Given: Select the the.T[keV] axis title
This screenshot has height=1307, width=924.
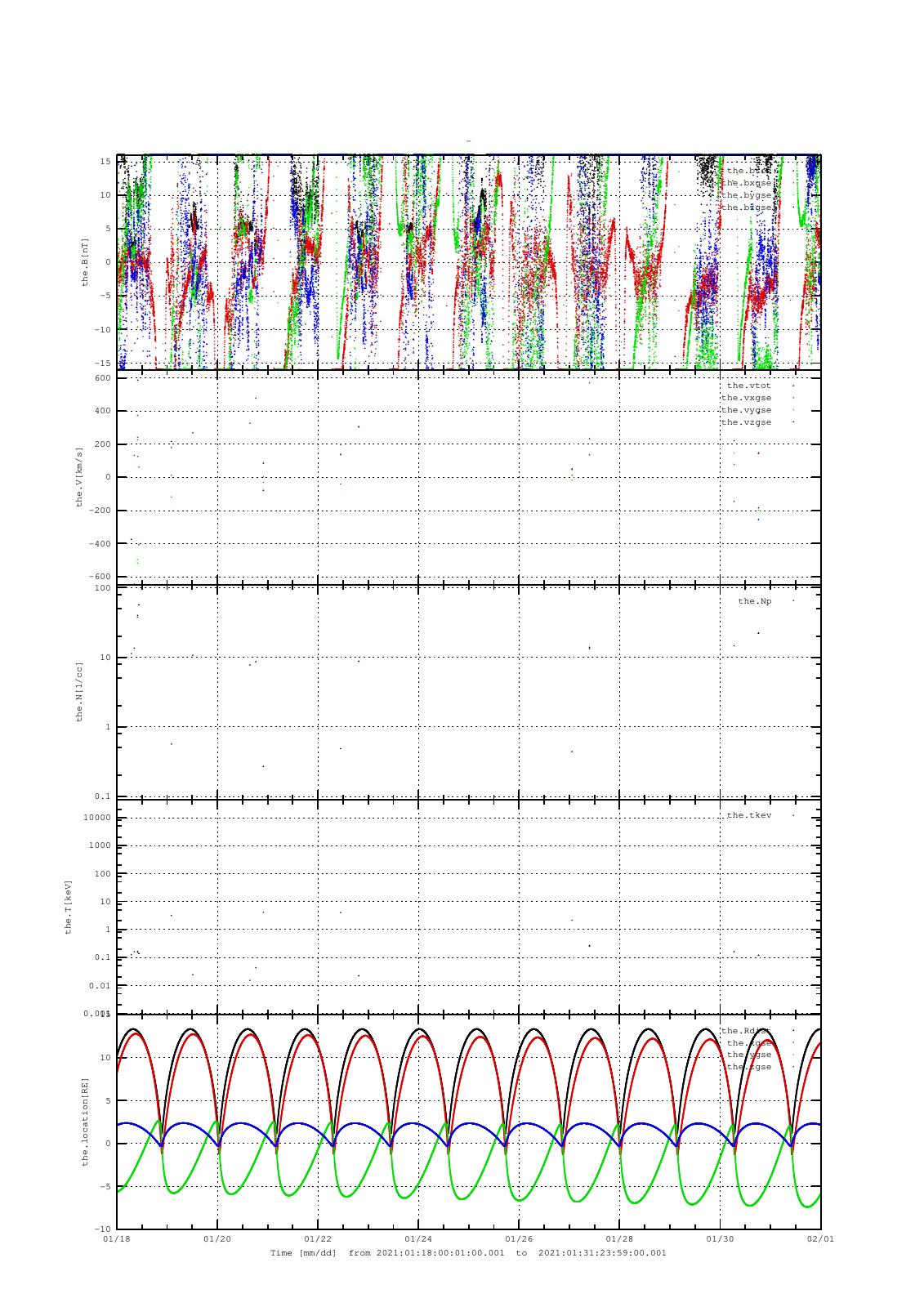Looking at the screenshot, I should (x=69, y=906).
